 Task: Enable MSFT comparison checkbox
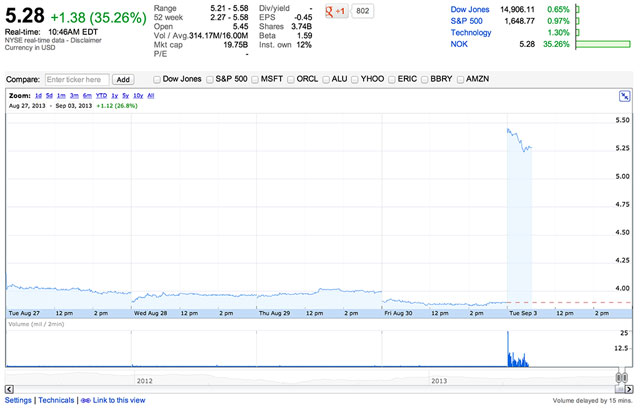tap(255, 80)
